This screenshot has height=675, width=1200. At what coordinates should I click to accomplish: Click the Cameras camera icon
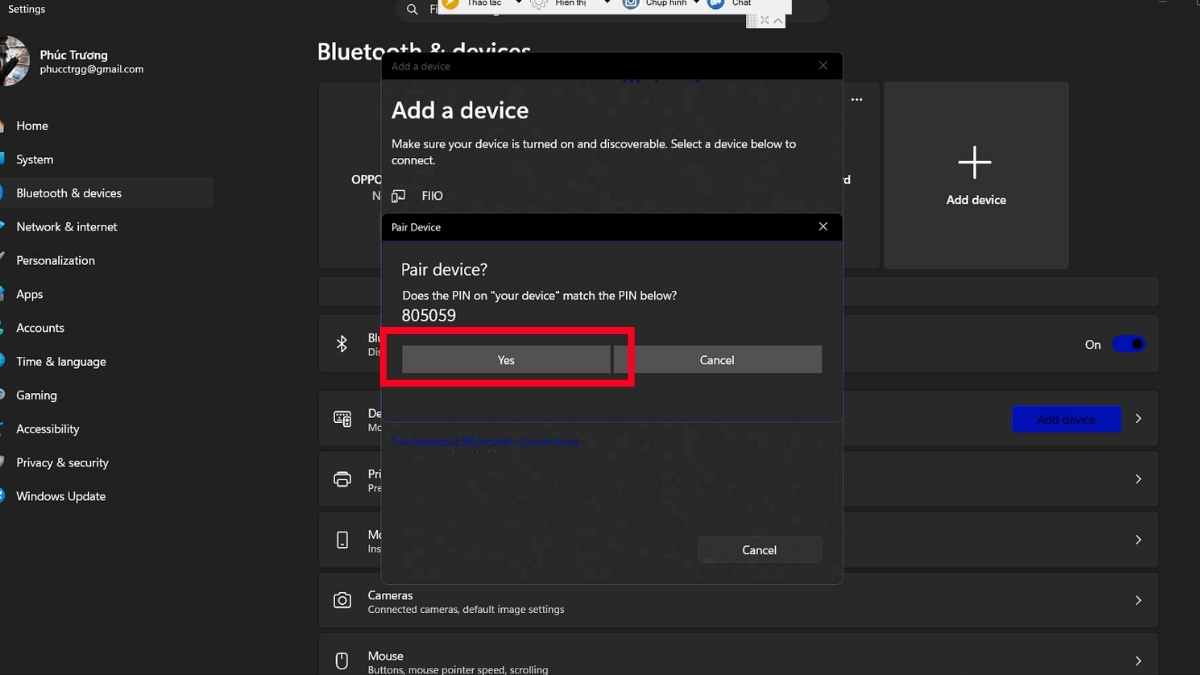(x=342, y=601)
